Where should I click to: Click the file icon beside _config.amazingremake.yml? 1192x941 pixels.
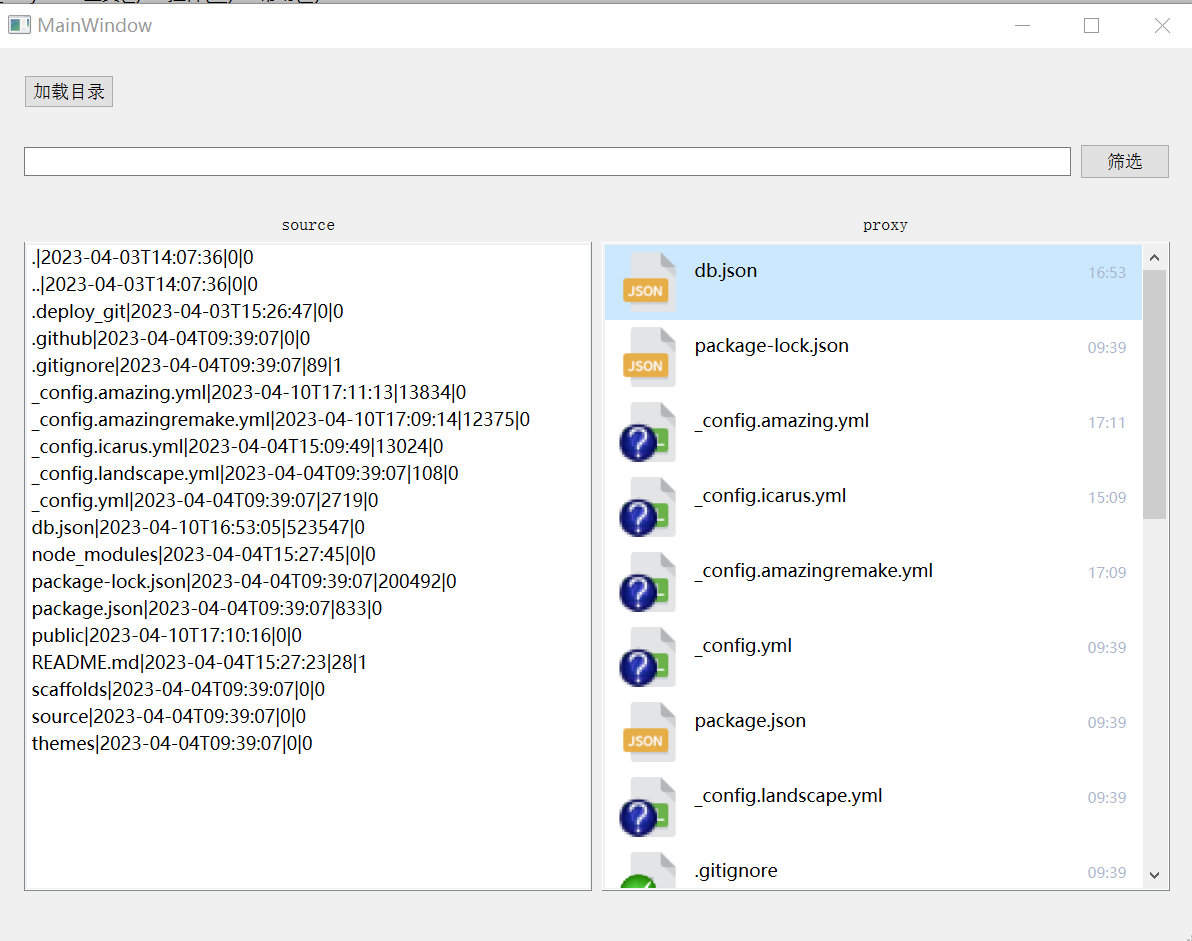[x=648, y=582]
